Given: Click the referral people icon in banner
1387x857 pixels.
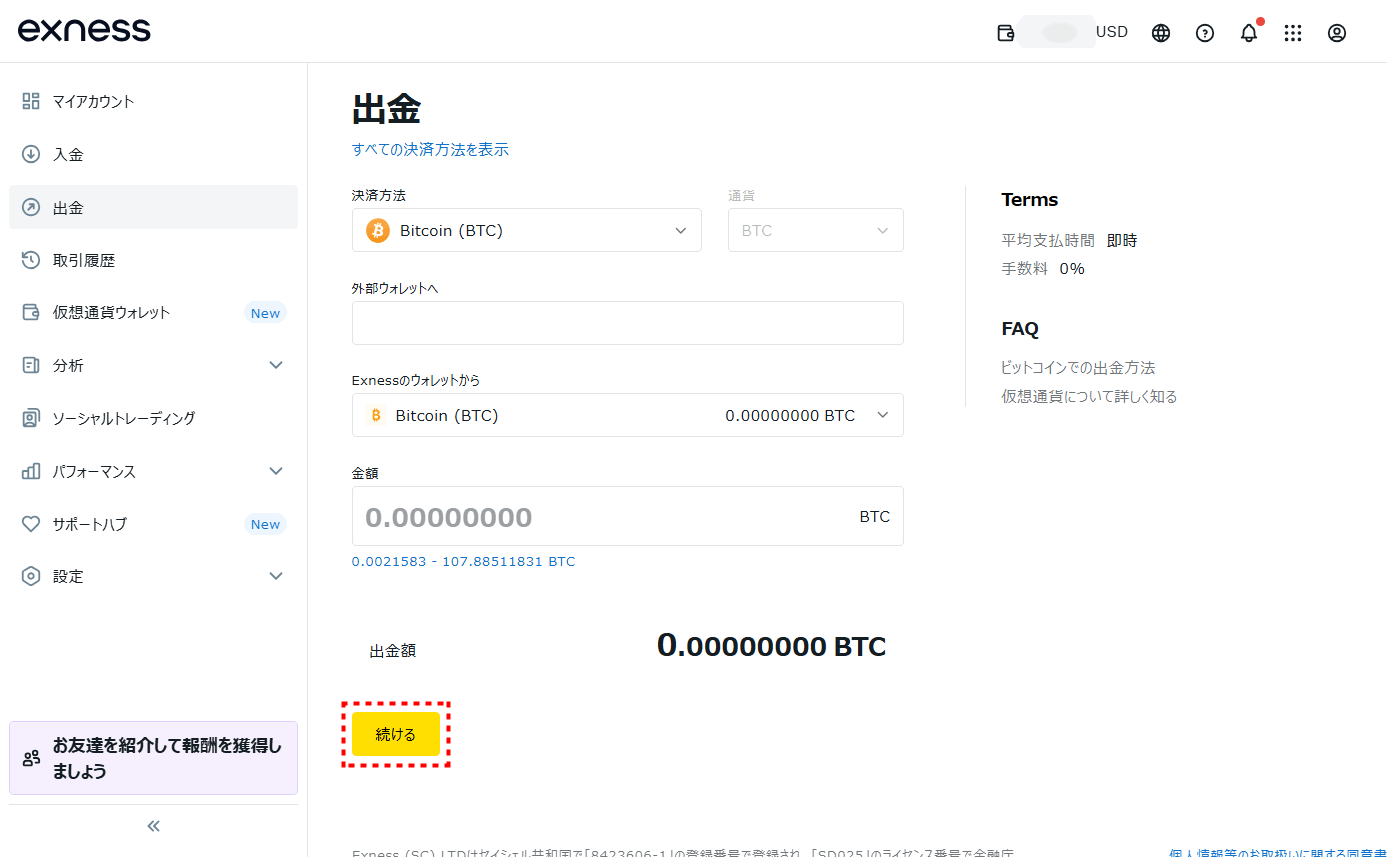Looking at the screenshot, I should click(x=31, y=758).
